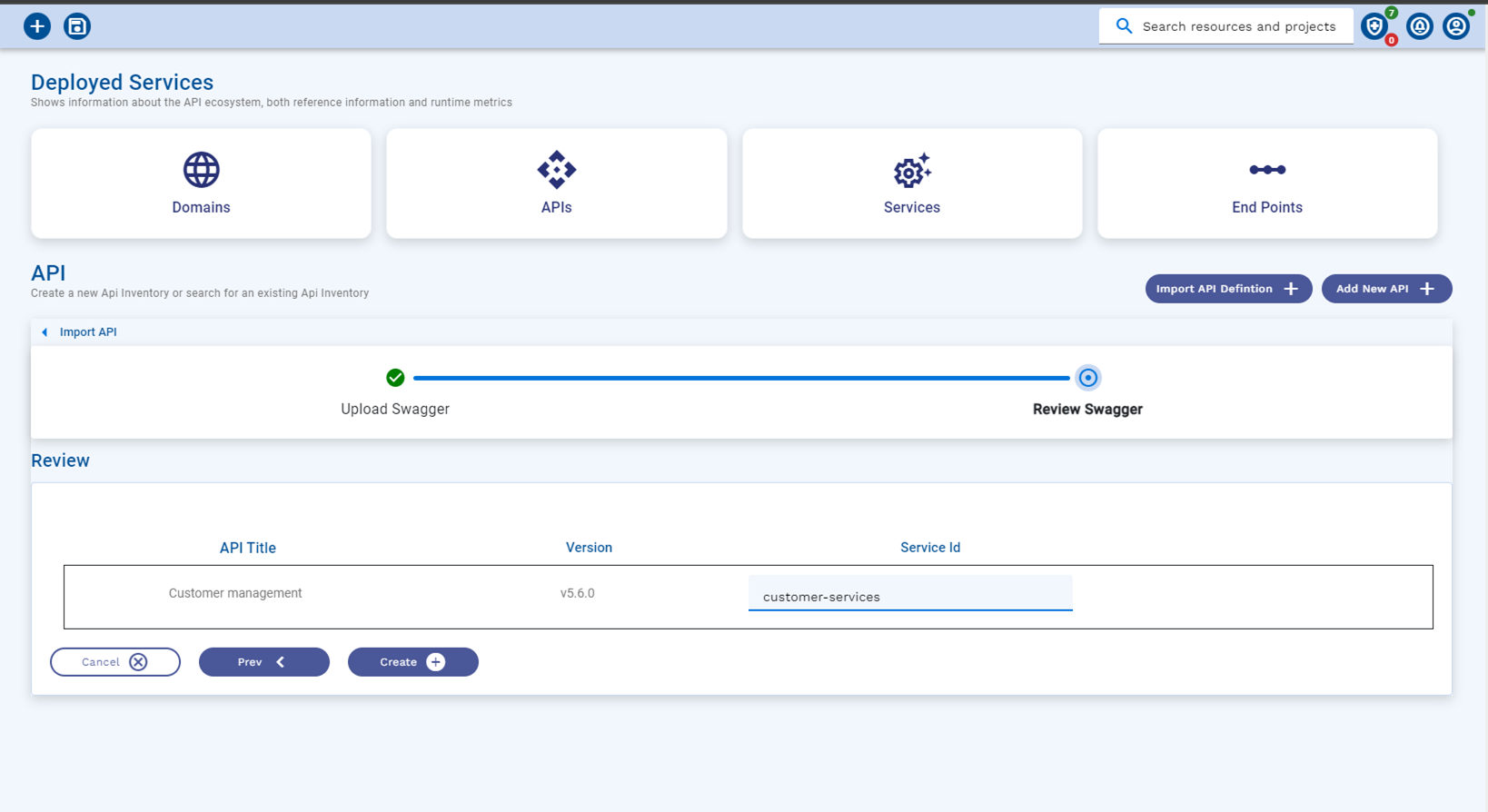The height and width of the screenshot is (812, 1488).
Task: Click the save disk icon in top bar
Action: coord(77,26)
